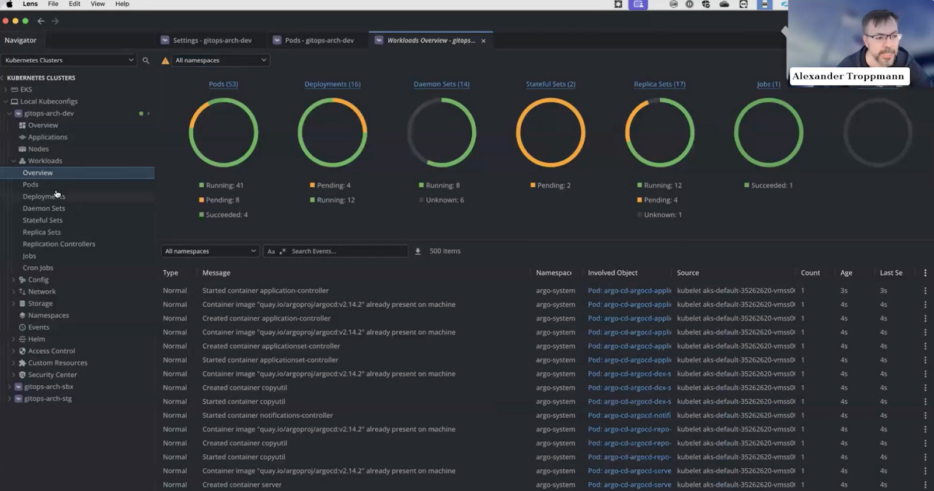Click the Events clock icon in sidebar
This screenshot has height=491, width=934.
coord(22,327)
